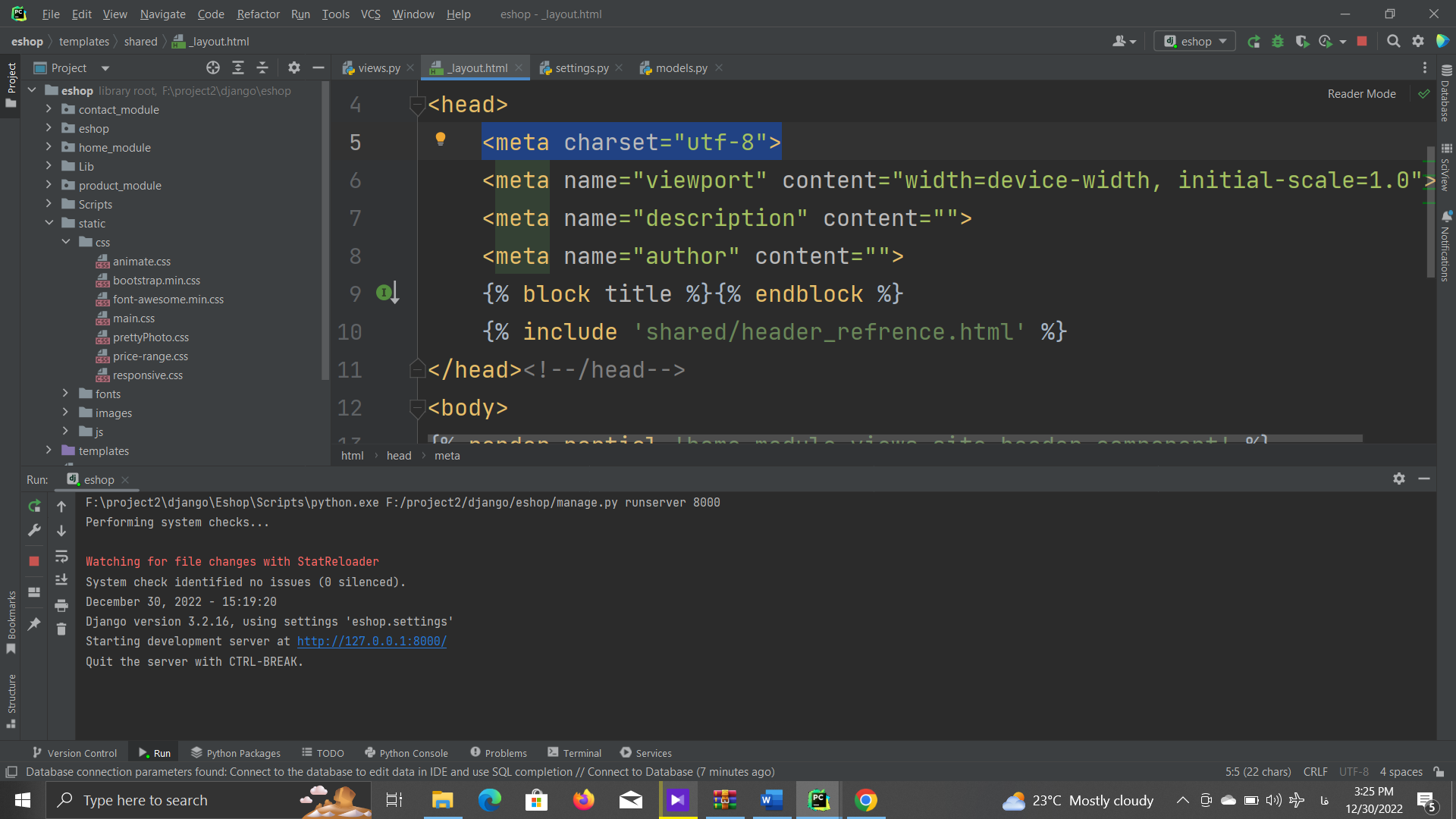The height and width of the screenshot is (819, 1456).
Task: Open Search Everywhere magnifier
Action: point(1394,41)
